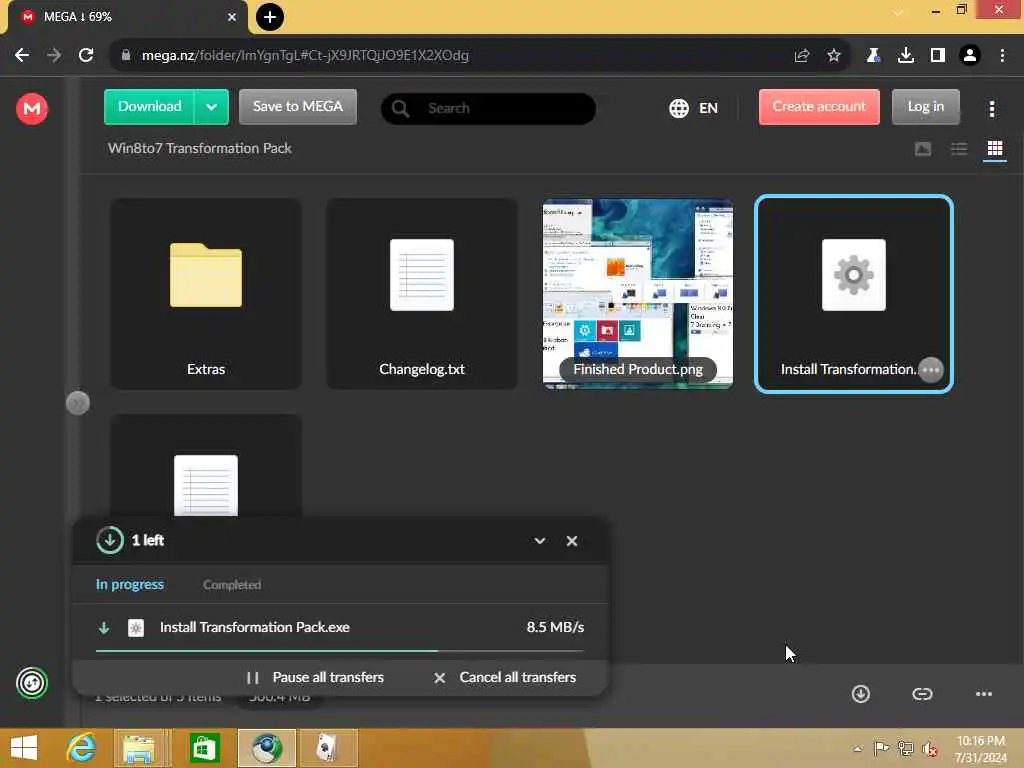This screenshot has width=1024, height=768.
Task: Open Windows Store from taskbar
Action: pos(204,748)
